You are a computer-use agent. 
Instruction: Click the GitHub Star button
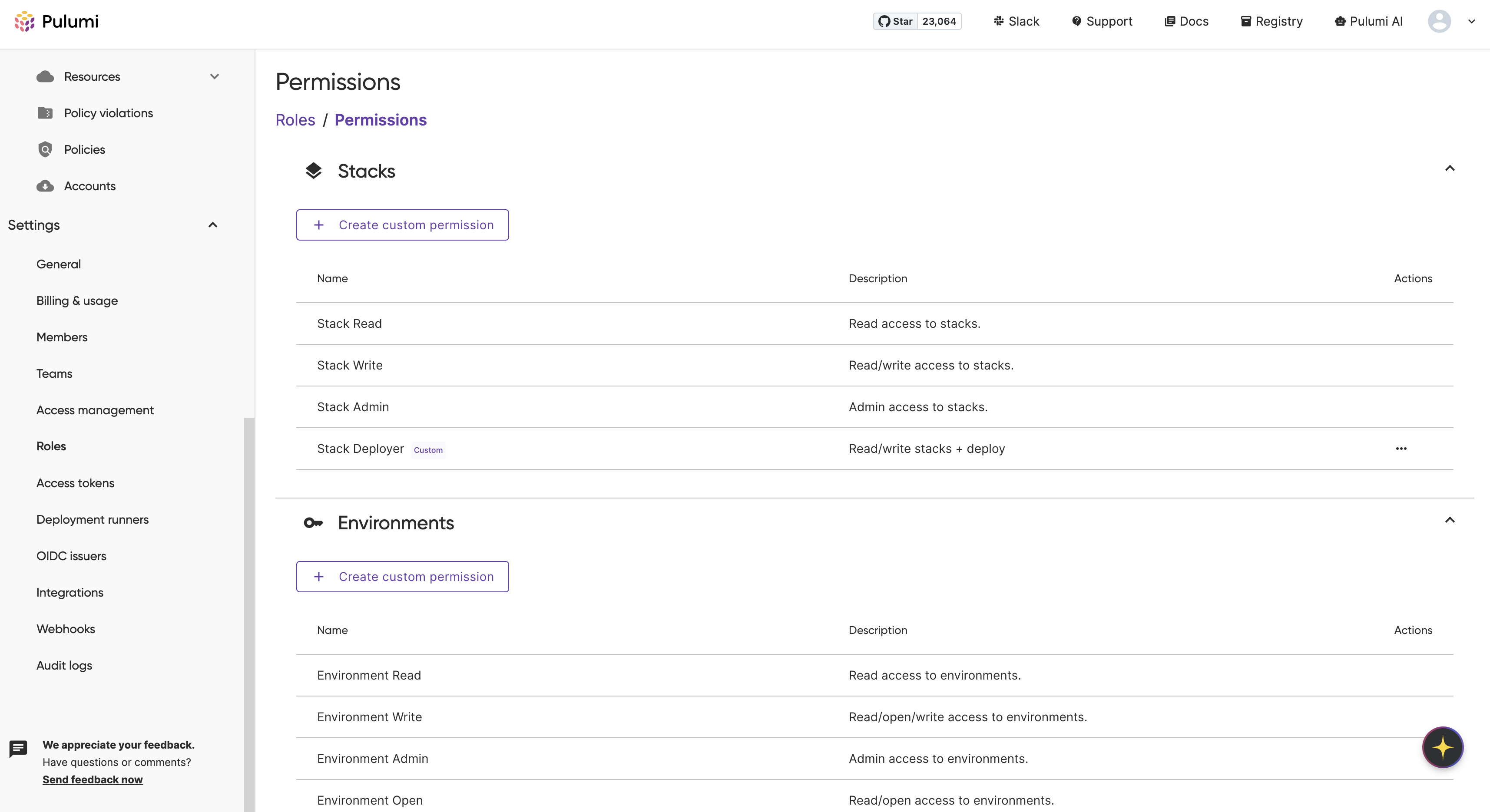coord(895,21)
